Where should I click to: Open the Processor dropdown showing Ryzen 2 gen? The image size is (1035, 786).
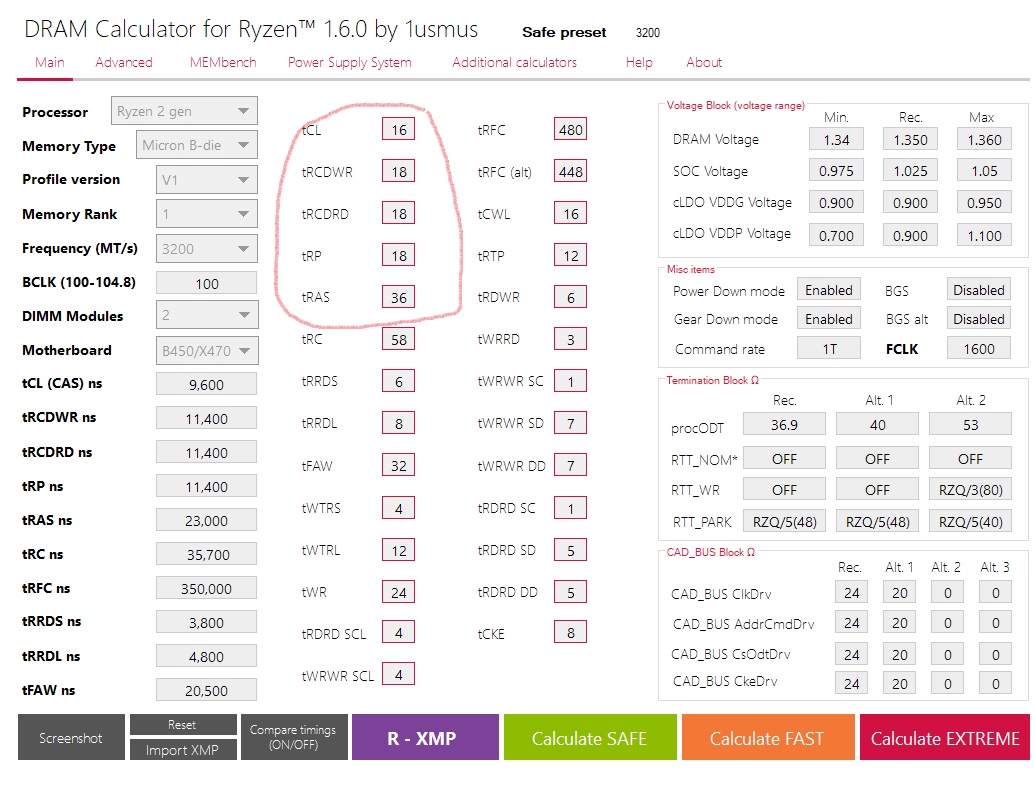point(184,111)
